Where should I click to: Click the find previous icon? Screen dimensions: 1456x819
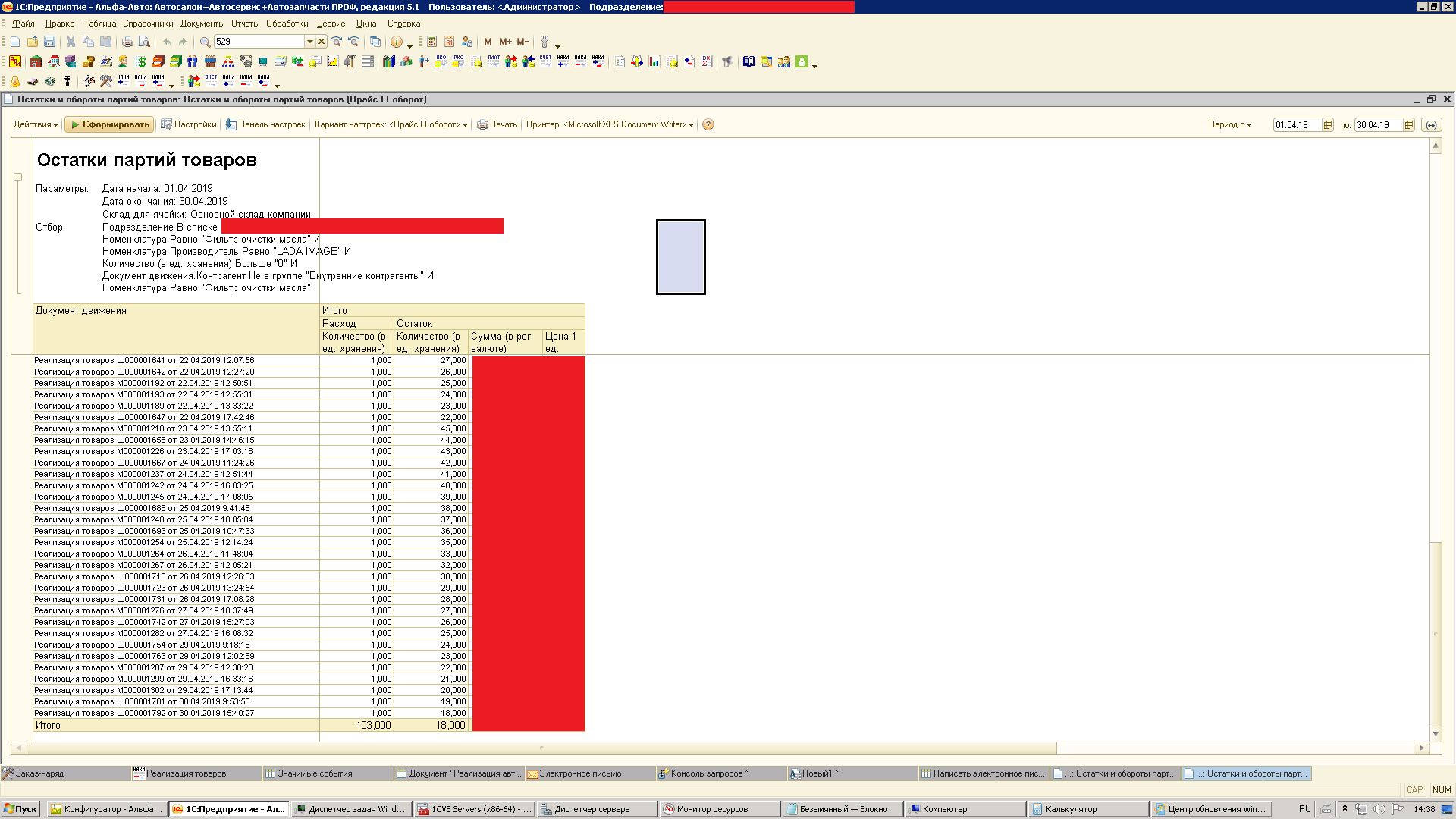[353, 42]
